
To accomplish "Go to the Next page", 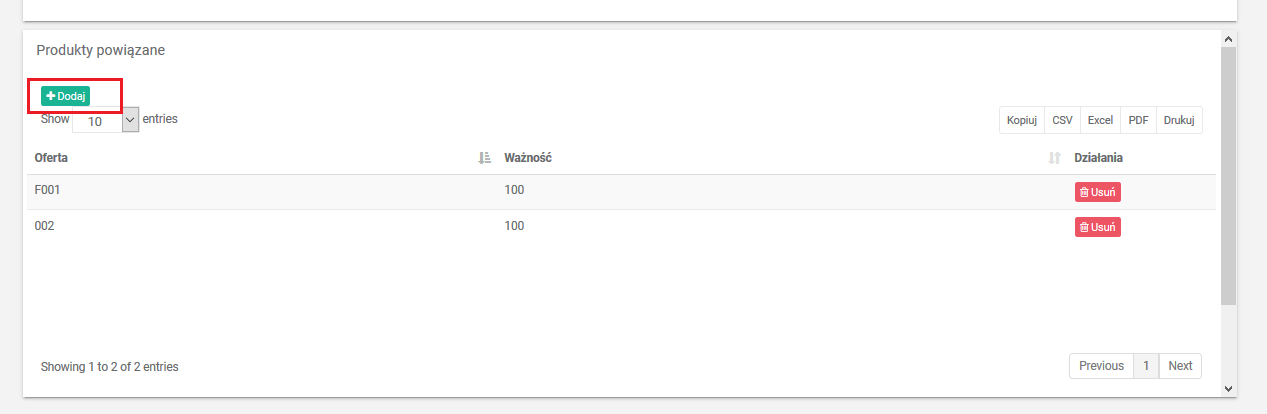I will pos(1180,366).
